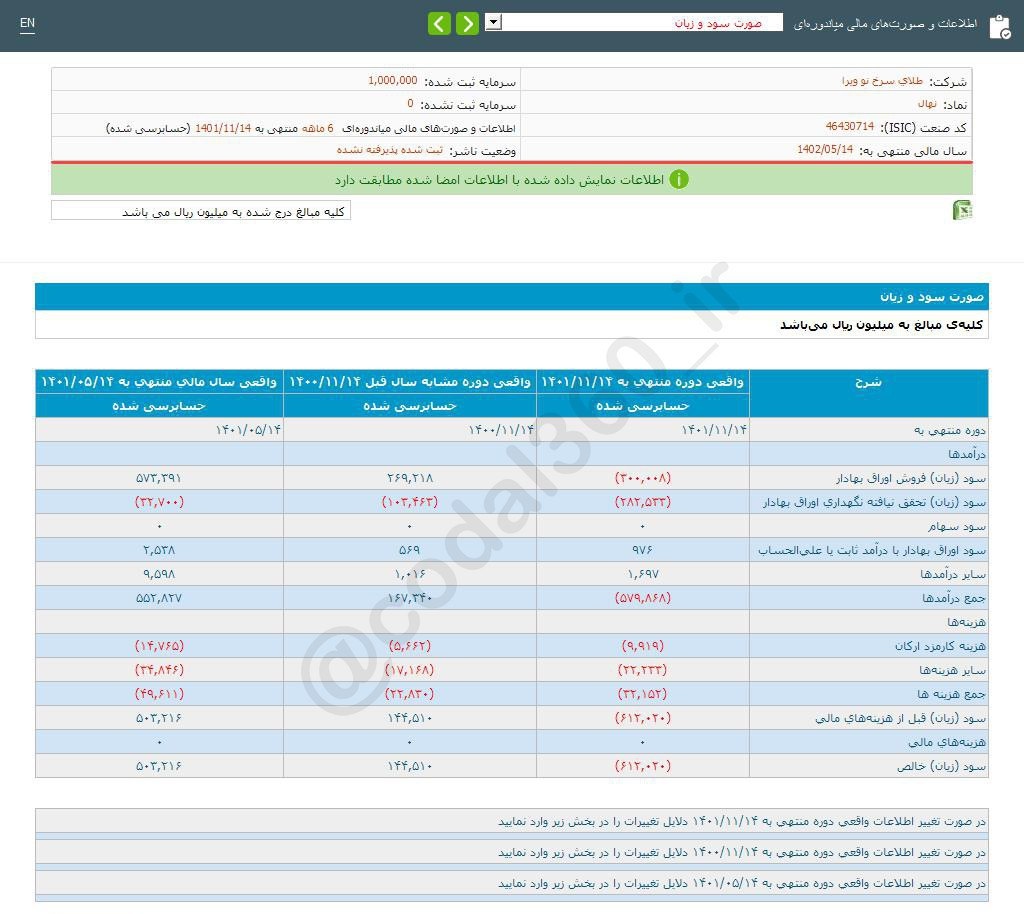Click the ISIC code 46430714
The image size is (1024, 914).
click(x=850, y=127)
